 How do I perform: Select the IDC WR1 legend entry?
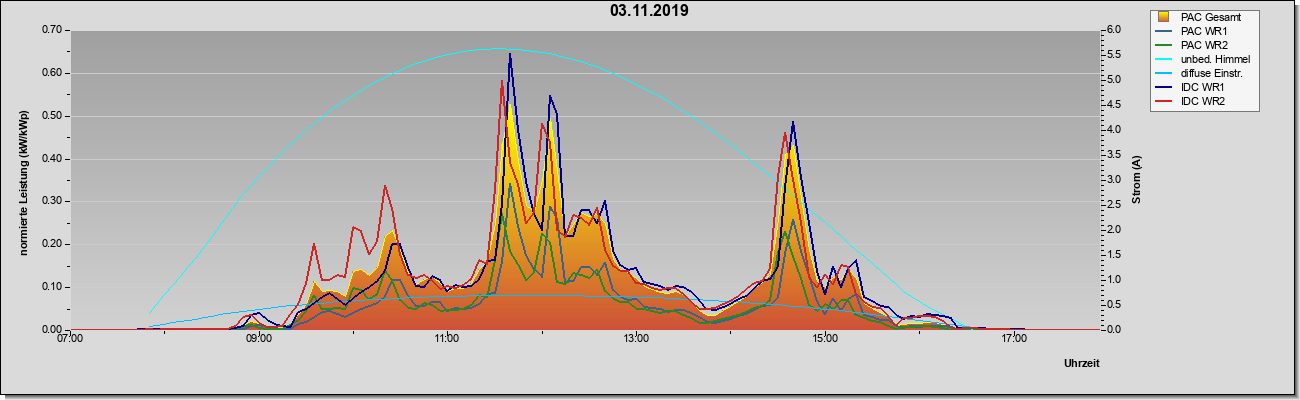[1195, 87]
